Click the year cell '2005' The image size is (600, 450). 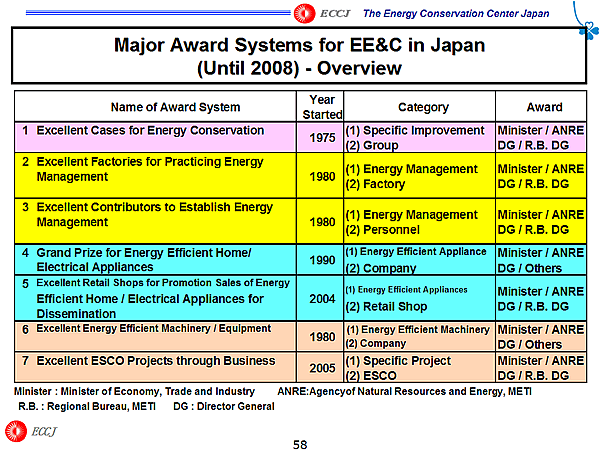[322, 368]
